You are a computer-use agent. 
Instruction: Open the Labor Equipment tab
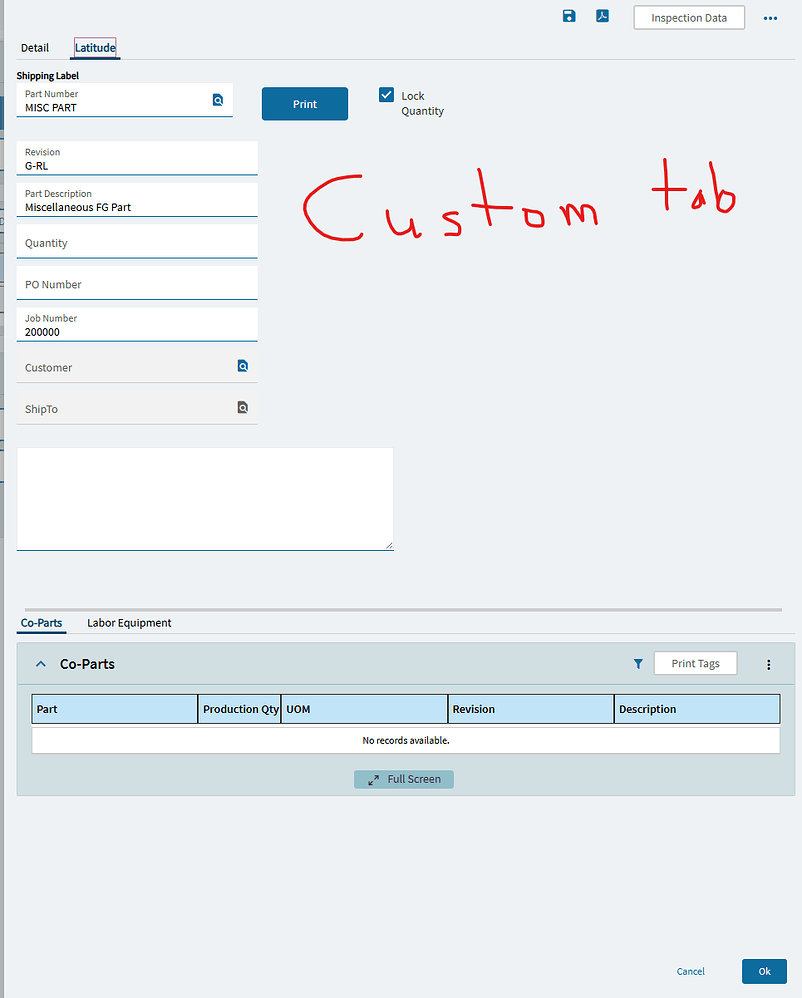[x=128, y=622]
